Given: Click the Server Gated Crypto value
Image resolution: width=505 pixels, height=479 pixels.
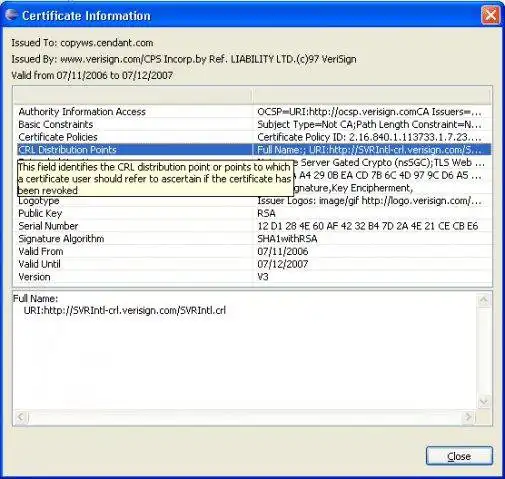Looking at the screenshot, I should (x=388, y=163).
